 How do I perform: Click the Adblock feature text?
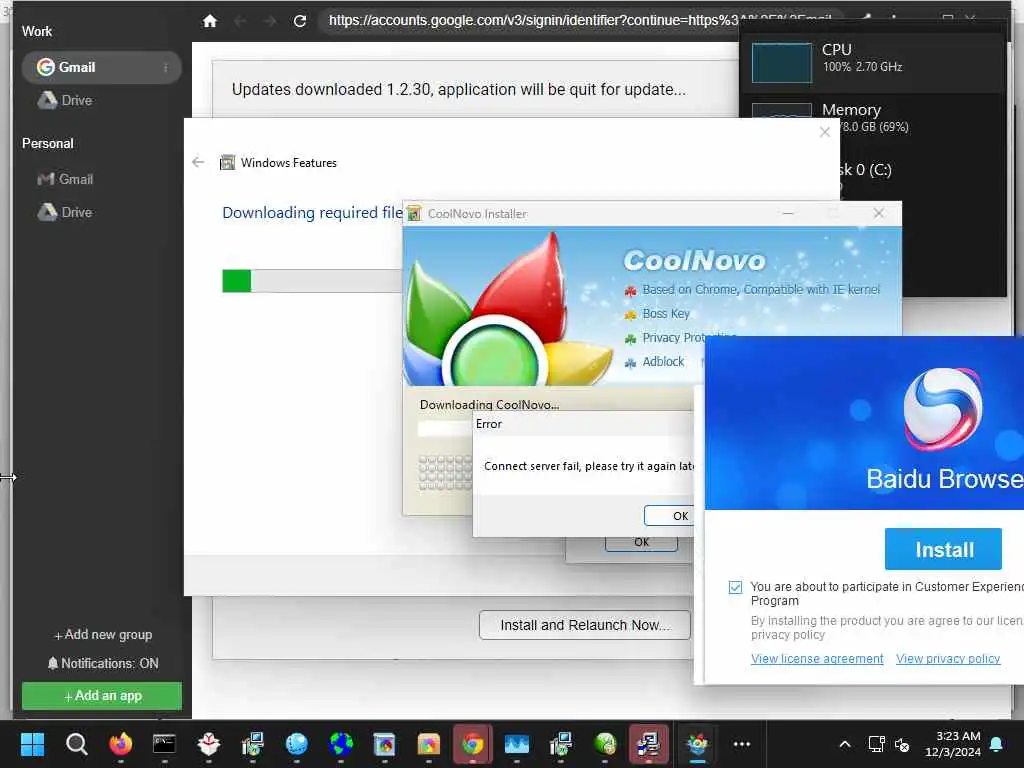[x=663, y=362]
